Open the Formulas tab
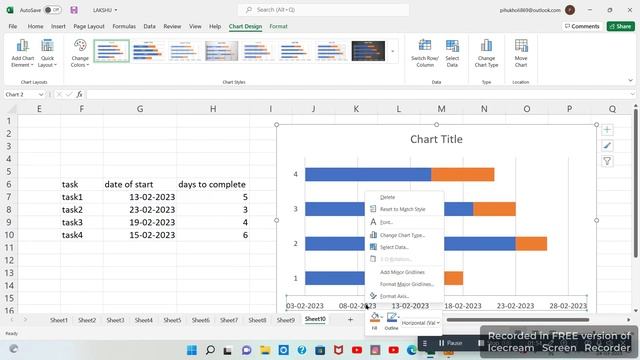The height and width of the screenshot is (360, 640). coord(124,26)
